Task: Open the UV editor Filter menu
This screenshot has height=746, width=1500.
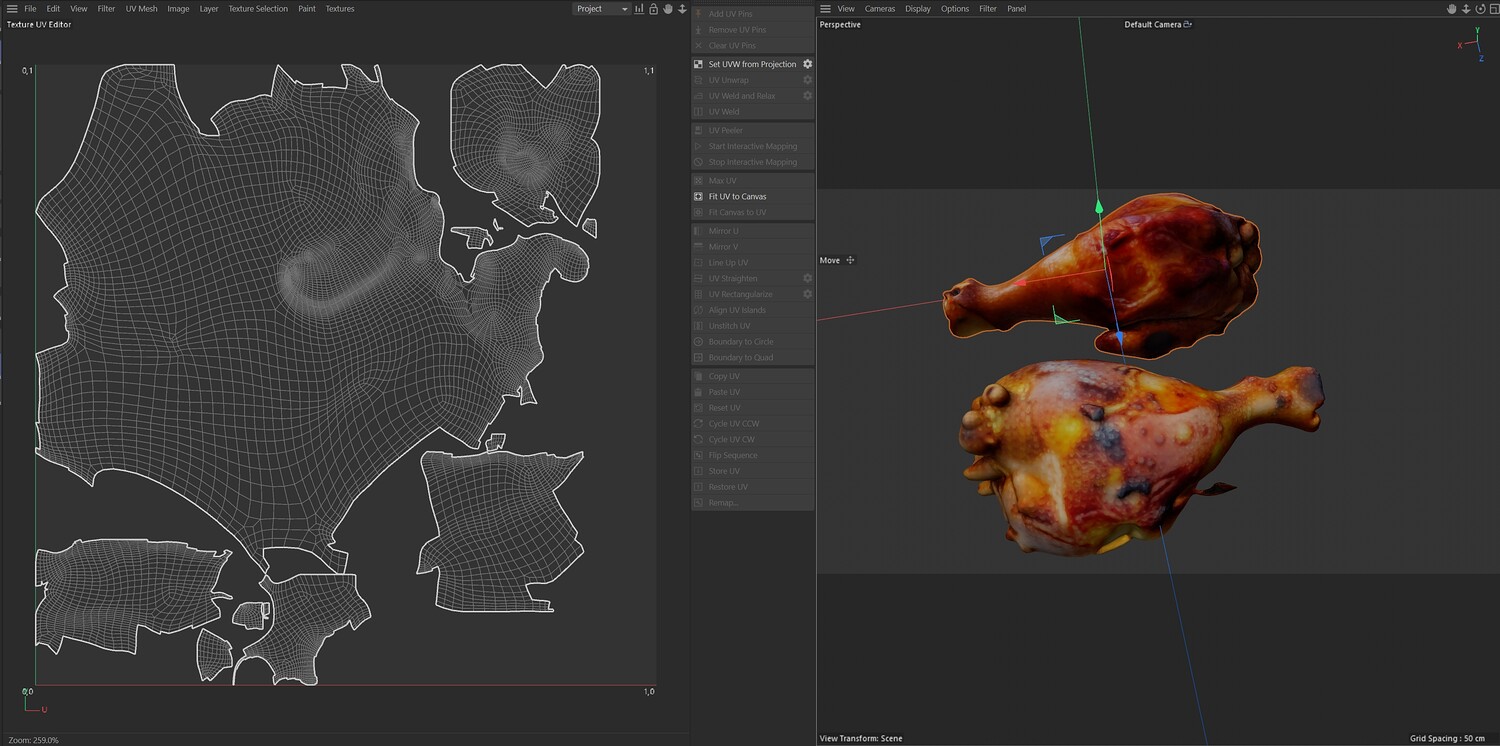Action: pos(106,9)
